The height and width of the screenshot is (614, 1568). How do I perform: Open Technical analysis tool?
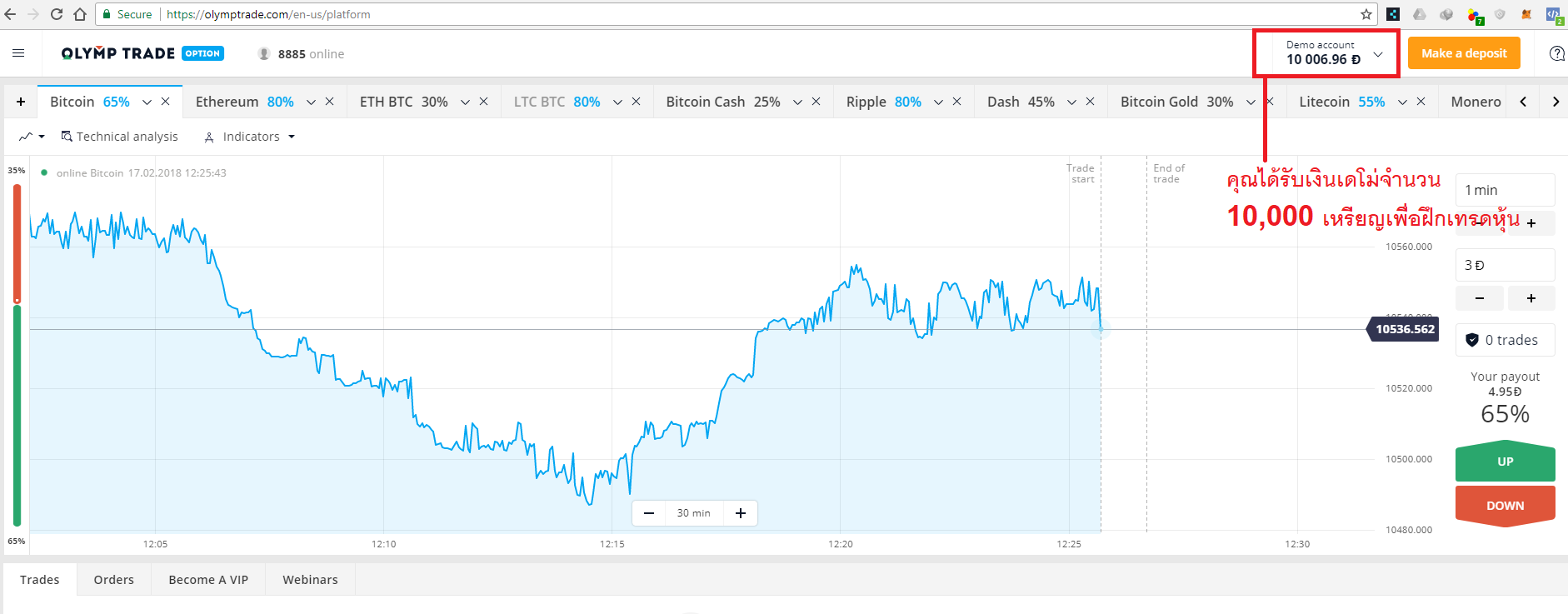tap(119, 137)
